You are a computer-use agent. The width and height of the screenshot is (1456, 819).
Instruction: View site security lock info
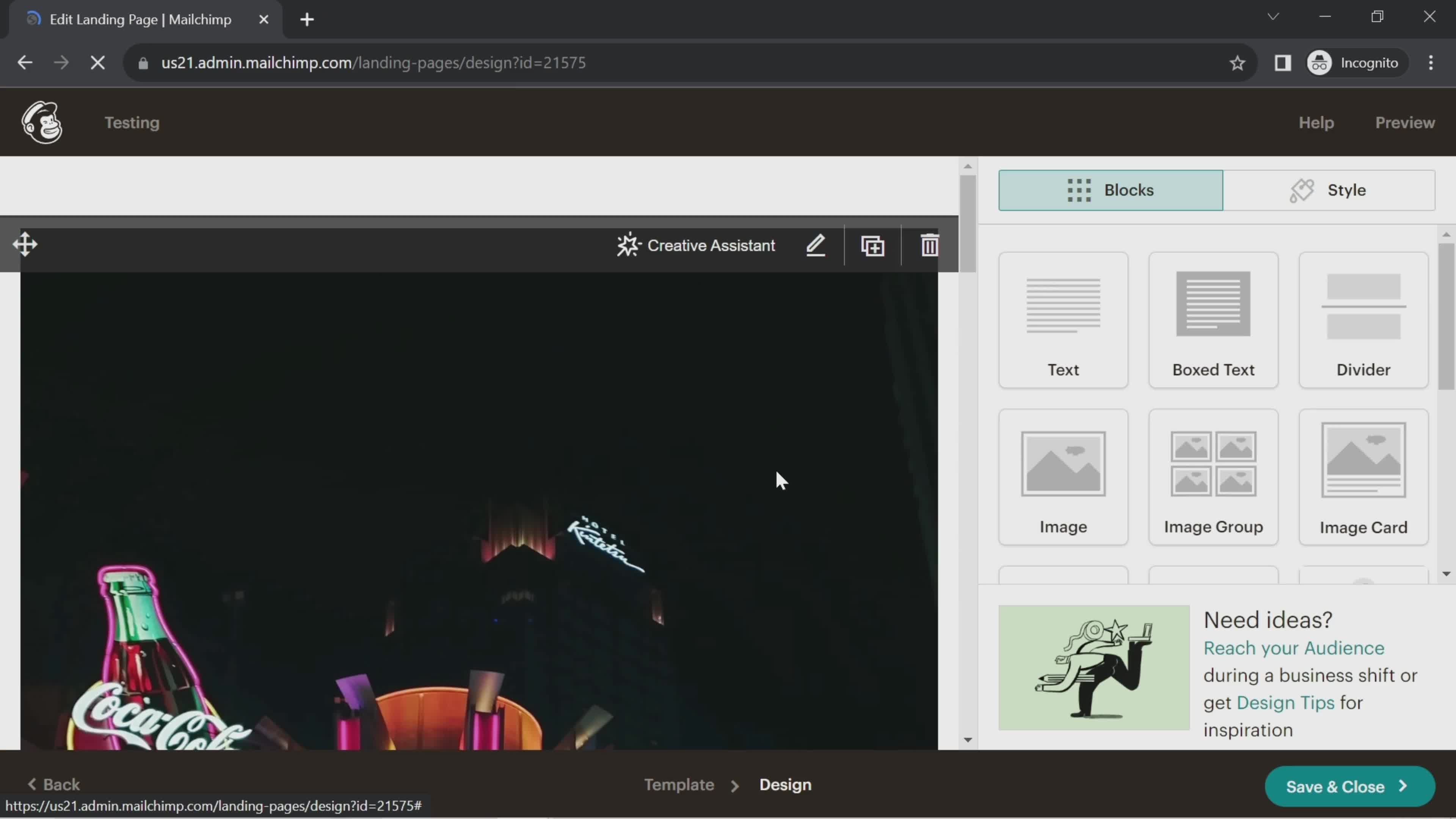(x=143, y=63)
